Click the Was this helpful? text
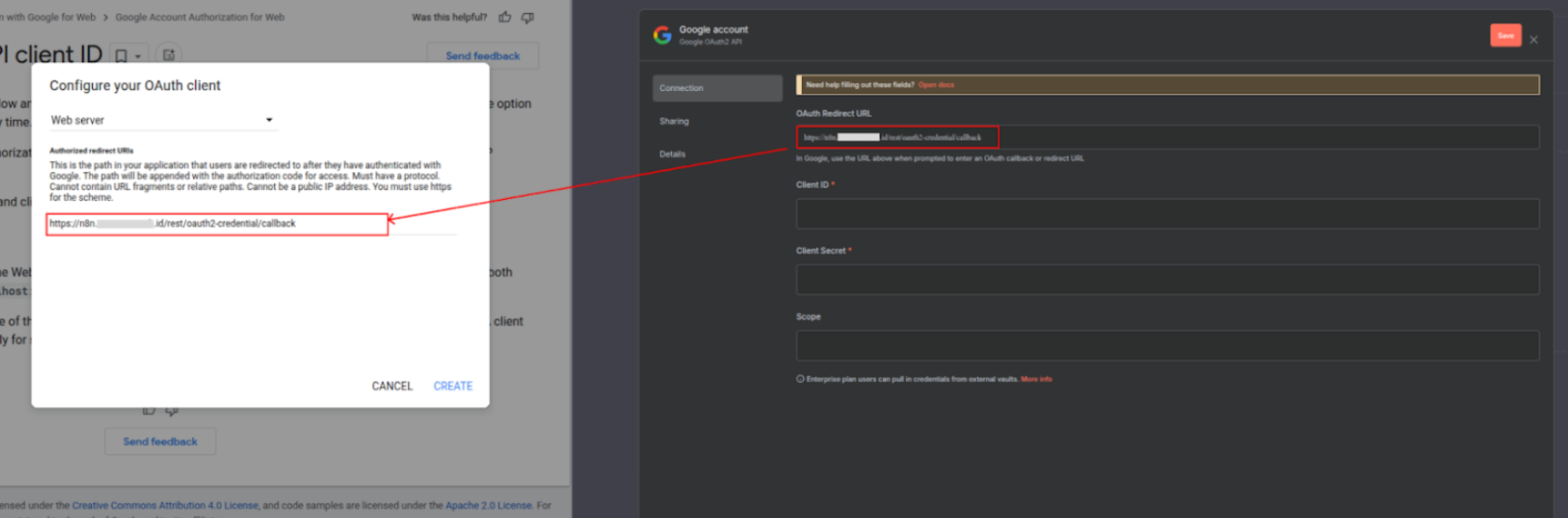 tap(449, 17)
